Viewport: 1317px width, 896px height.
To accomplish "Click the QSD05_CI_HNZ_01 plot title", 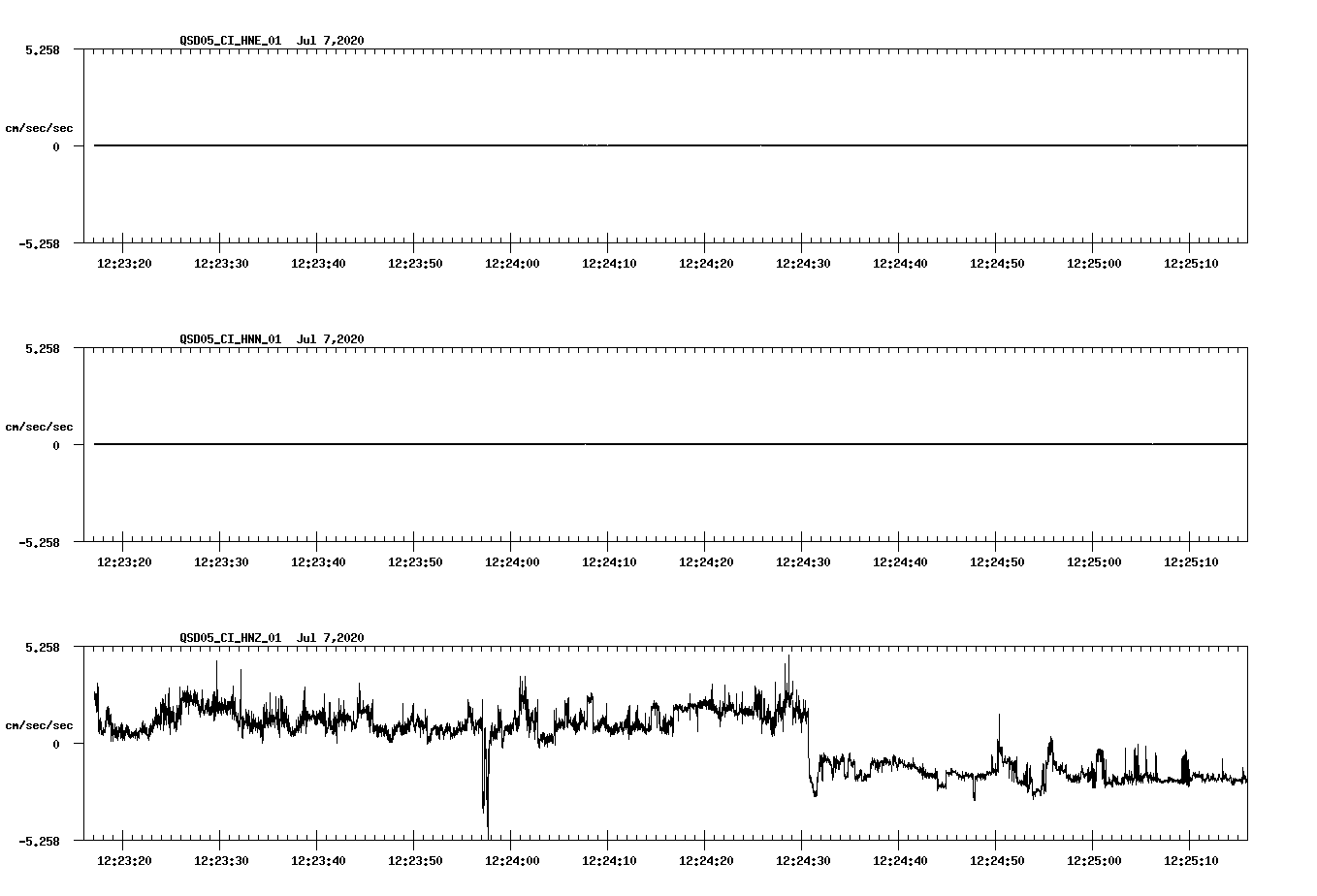I will (x=272, y=638).
